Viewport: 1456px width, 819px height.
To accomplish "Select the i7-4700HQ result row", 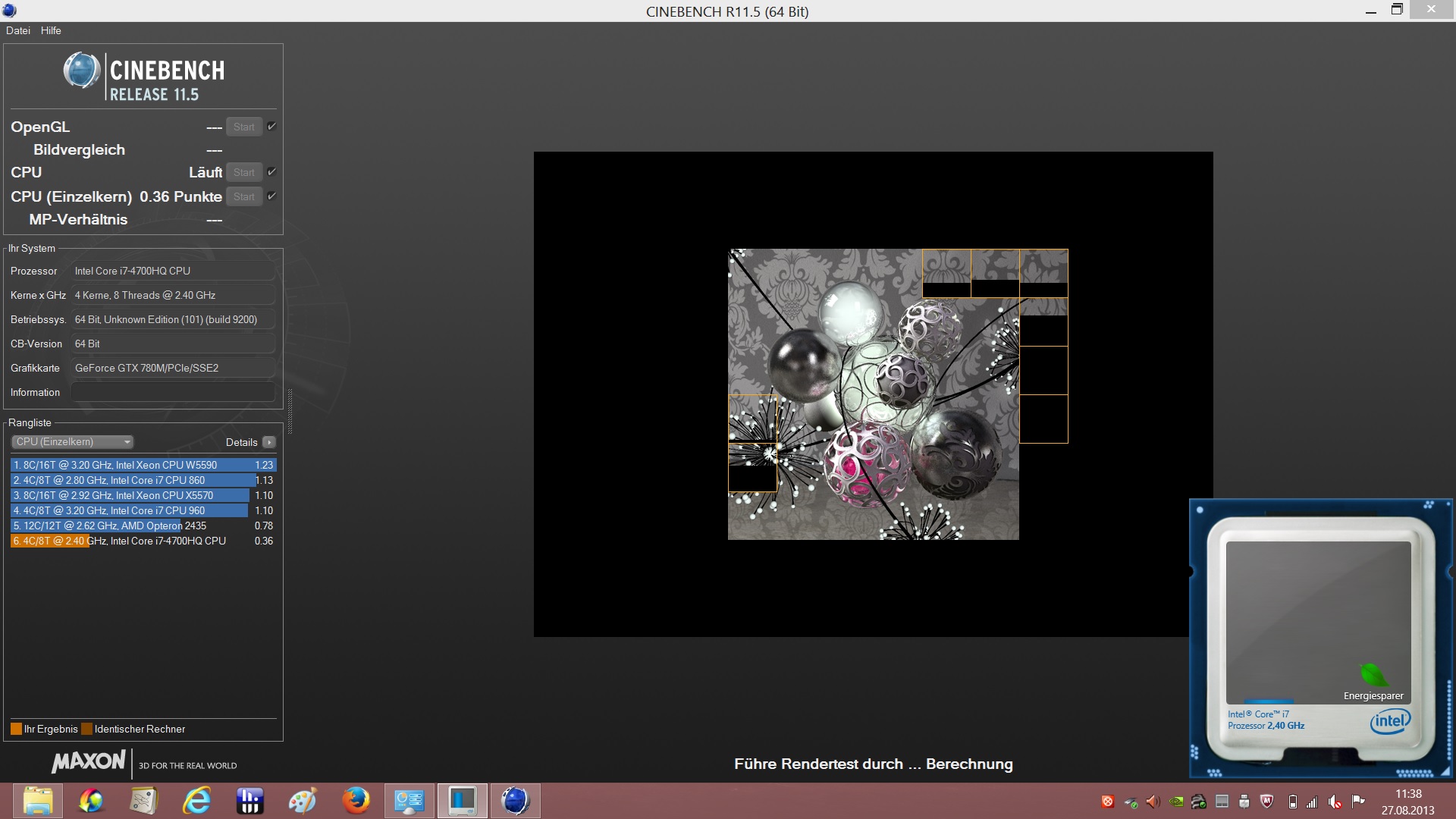I will pyautogui.click(x=143, y=541).
